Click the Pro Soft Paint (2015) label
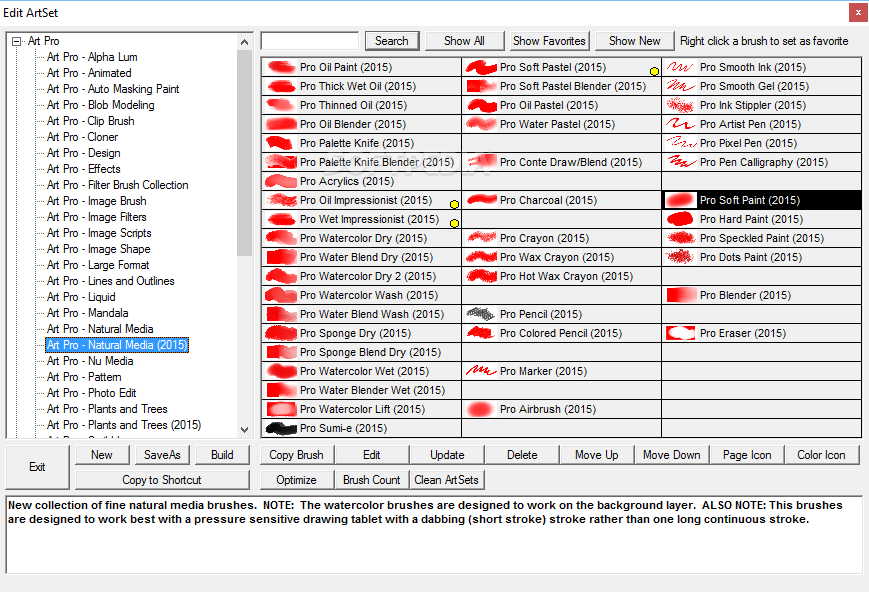Viewport: 869px width, 592px height. click(750, 200)
